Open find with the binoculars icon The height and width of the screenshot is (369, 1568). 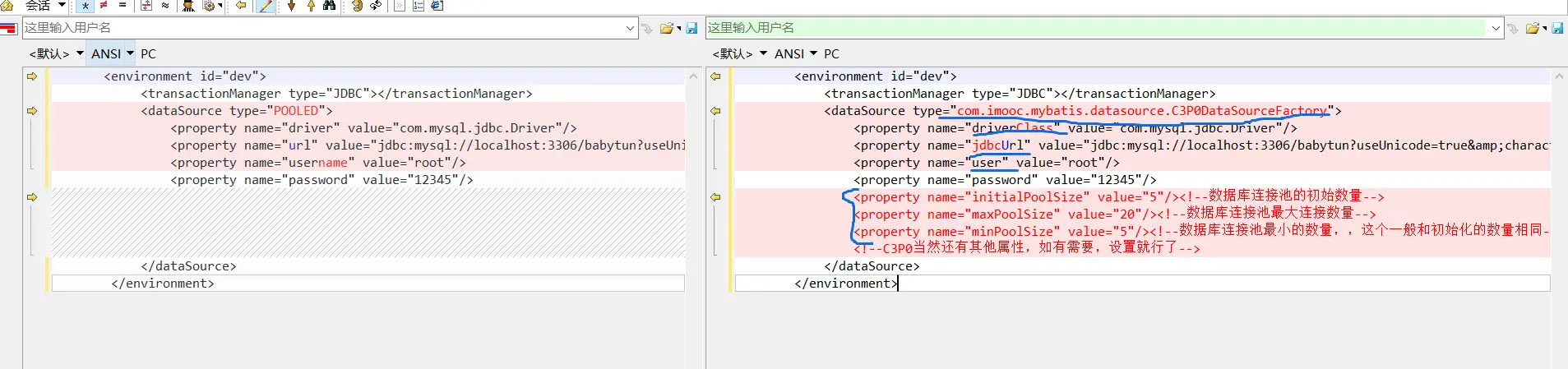(x=329, y=6)
